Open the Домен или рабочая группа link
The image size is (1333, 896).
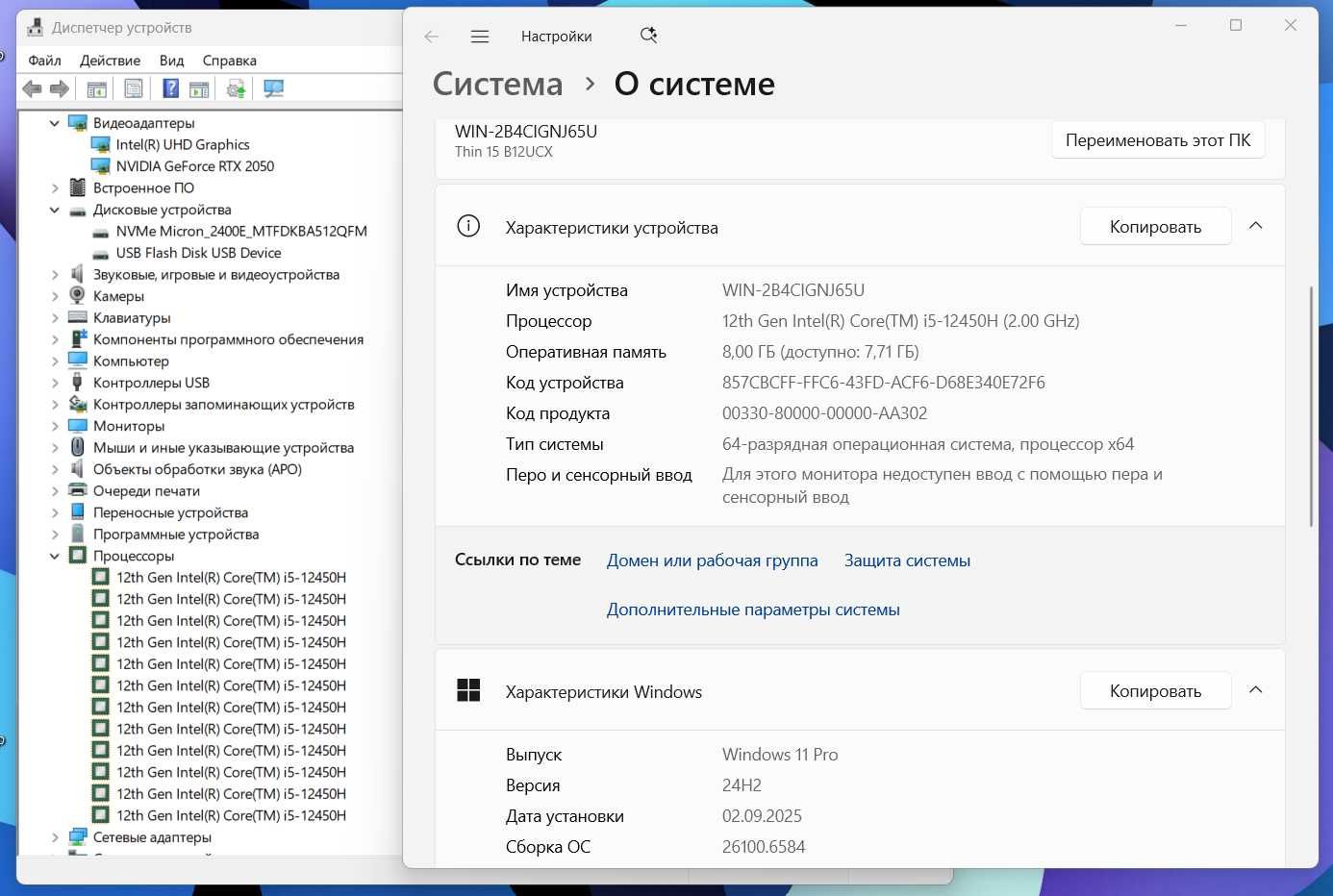point(712,560)
